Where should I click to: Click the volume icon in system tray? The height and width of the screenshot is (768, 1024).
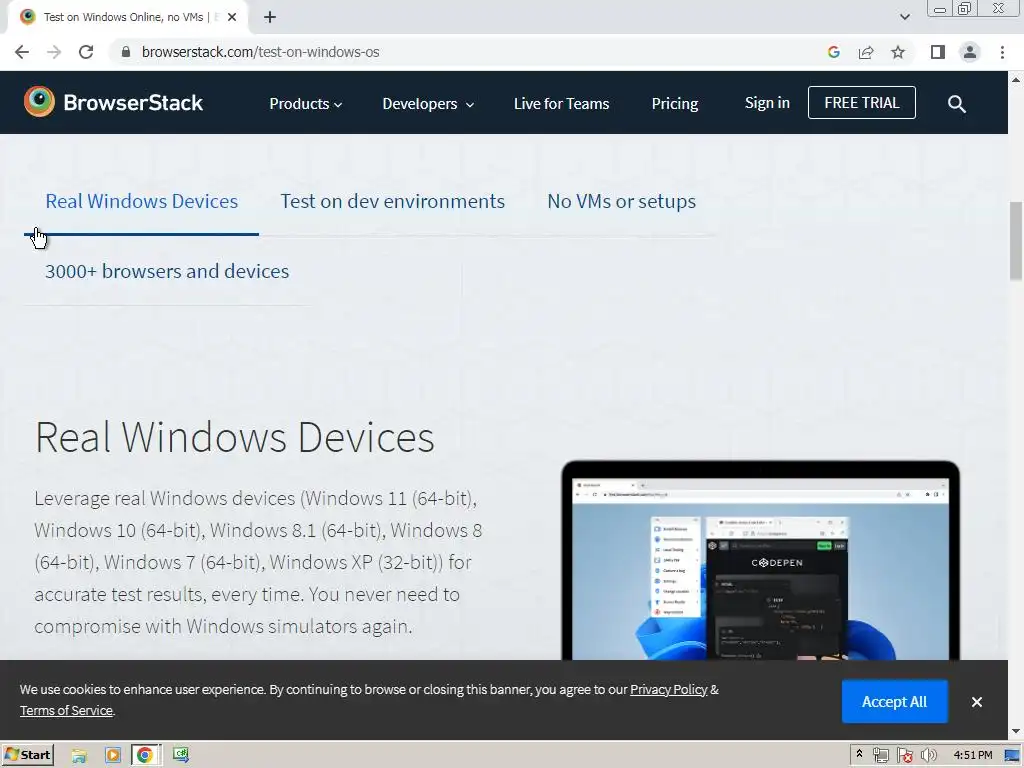(929, 756)
